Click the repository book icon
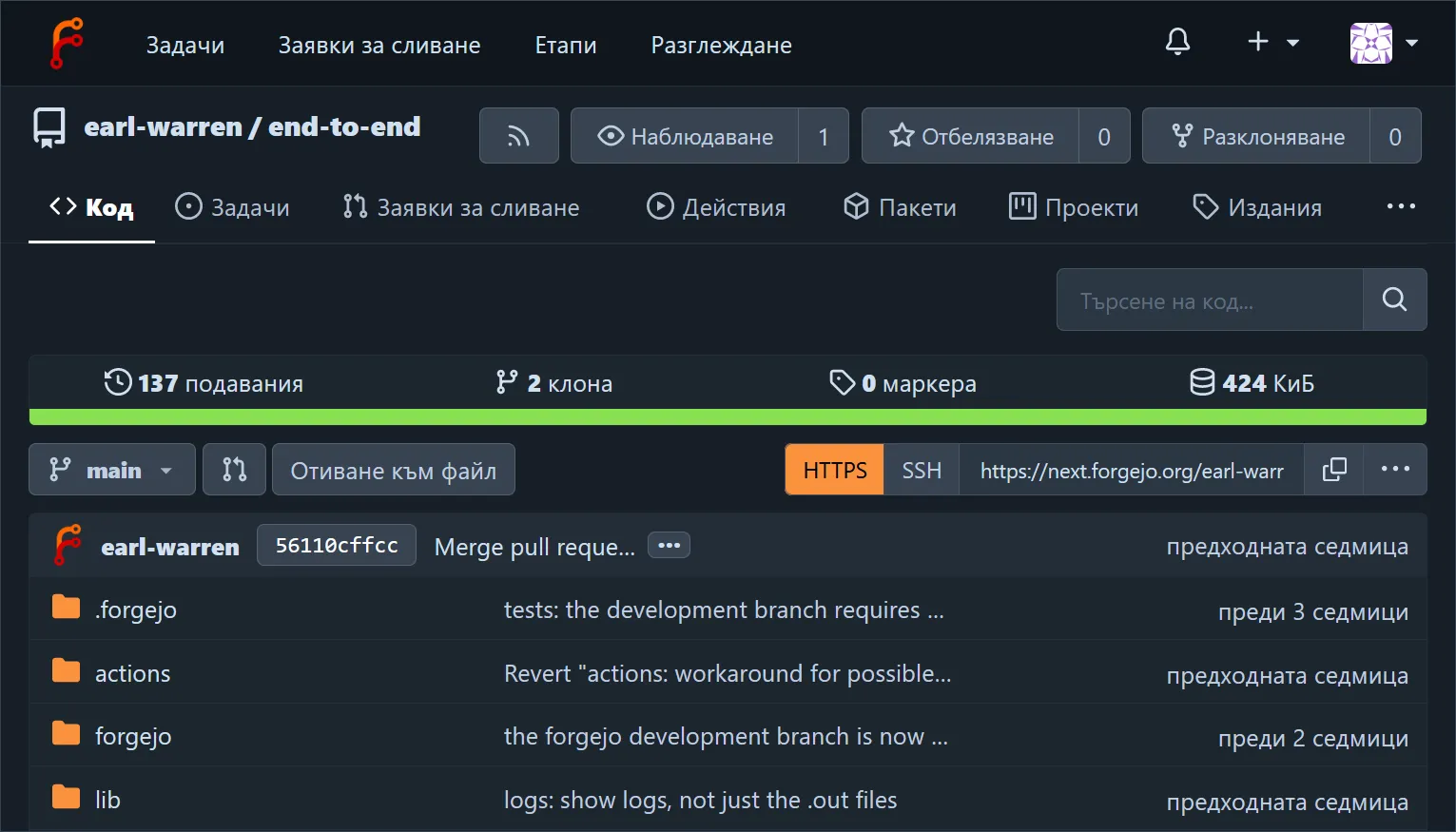The image size is (1456, 832). click(x=48, y=126)
